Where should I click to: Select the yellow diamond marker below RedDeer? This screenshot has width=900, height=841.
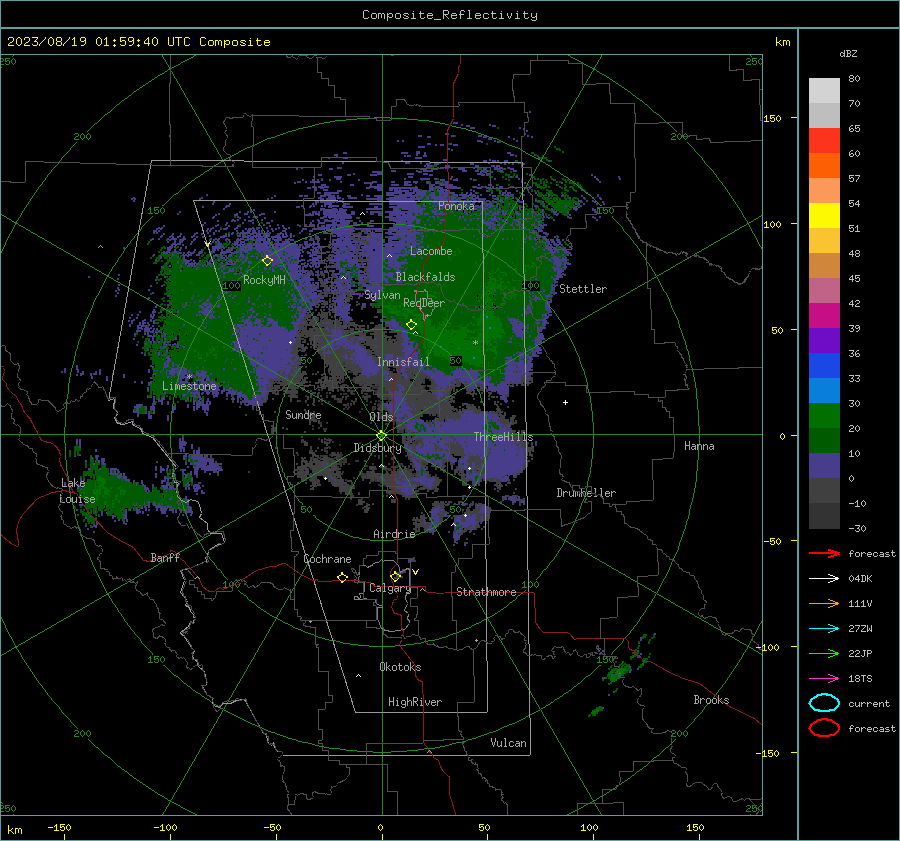coord(412,325)
